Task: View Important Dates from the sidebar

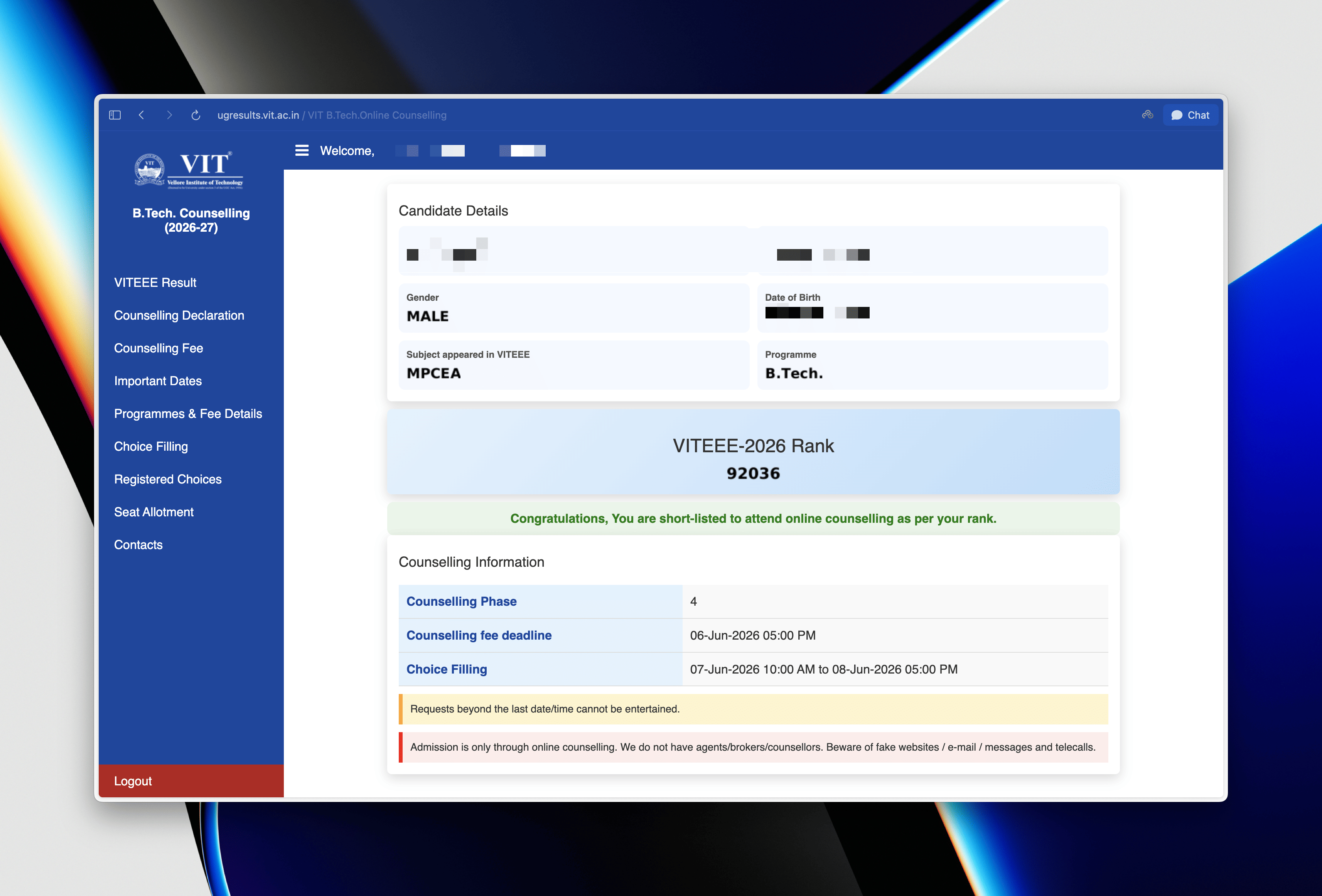Action: coord(158,381)
